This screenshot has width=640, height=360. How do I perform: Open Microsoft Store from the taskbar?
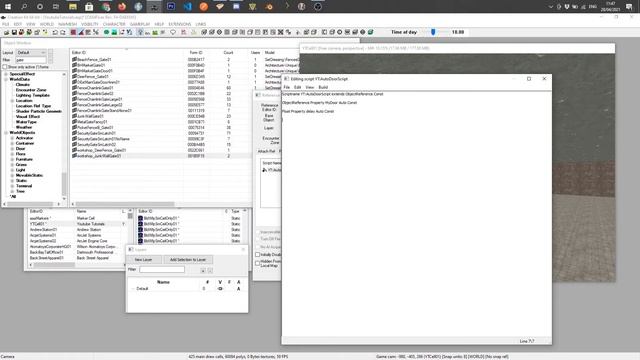pos(89,7)
